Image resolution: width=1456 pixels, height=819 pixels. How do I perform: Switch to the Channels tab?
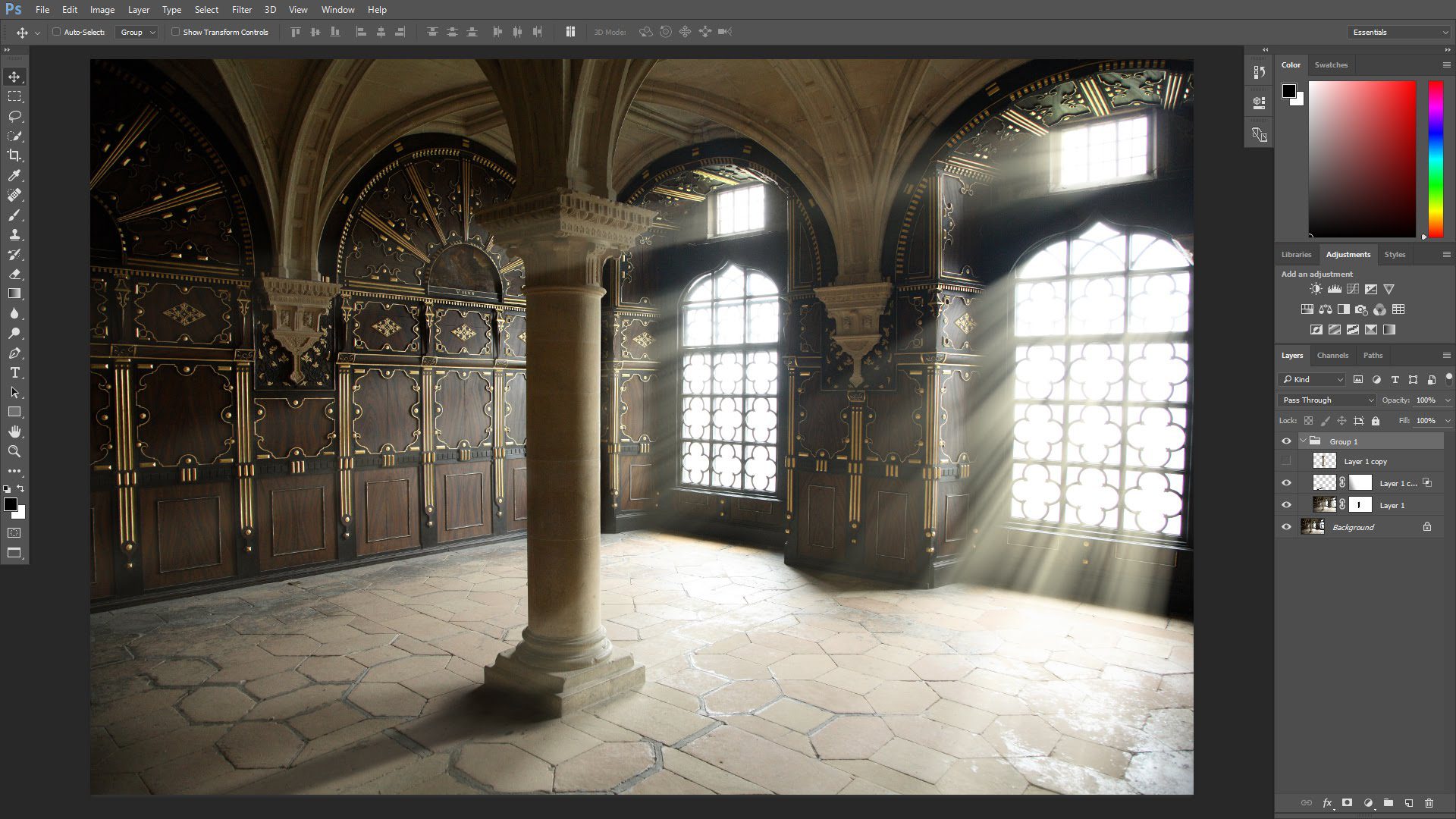tap(1332, 355)
